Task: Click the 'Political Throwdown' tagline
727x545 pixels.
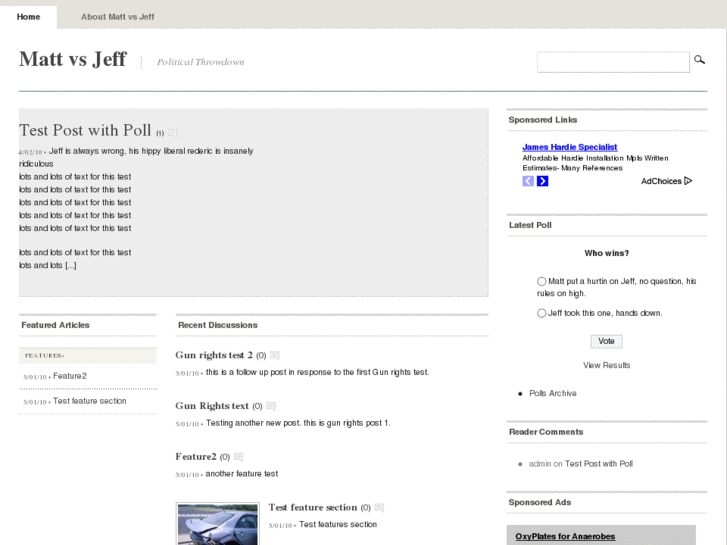Action: click(x=200, y=62)
